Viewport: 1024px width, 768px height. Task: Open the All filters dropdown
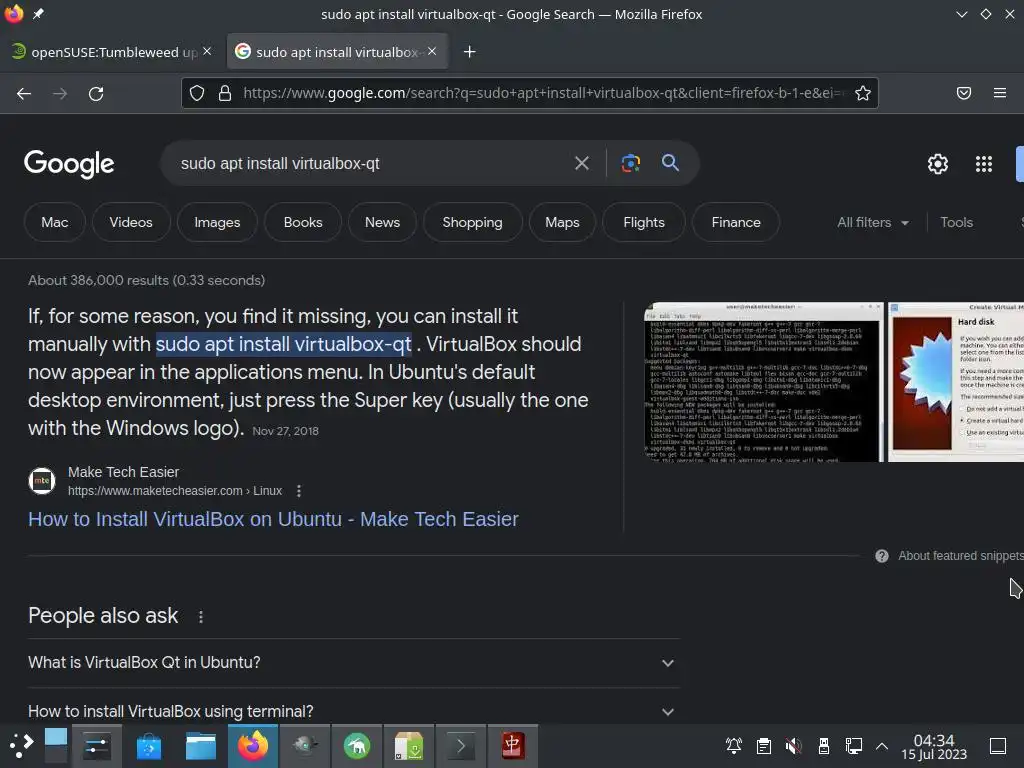pyautogui.click(x=873, y=223)
